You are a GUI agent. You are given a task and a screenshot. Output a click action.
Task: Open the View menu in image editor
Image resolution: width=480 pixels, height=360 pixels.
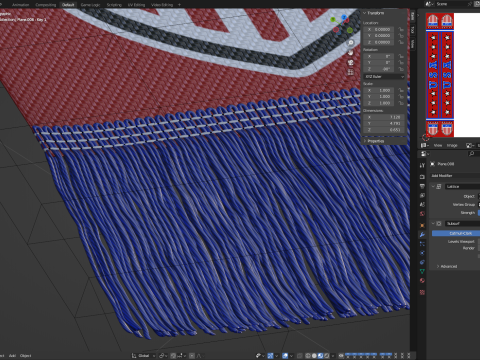pyautogui.click(x=438, y=145)
